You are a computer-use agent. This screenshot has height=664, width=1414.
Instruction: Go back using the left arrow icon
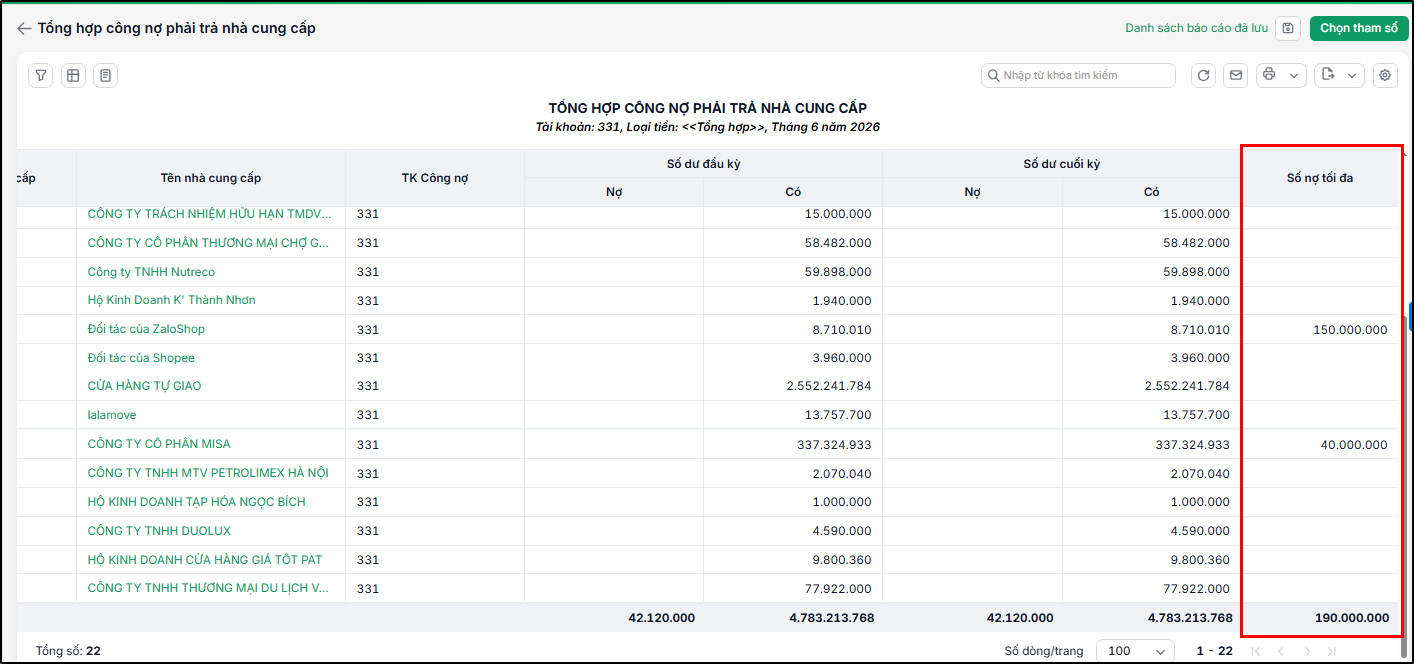[24, 29]
